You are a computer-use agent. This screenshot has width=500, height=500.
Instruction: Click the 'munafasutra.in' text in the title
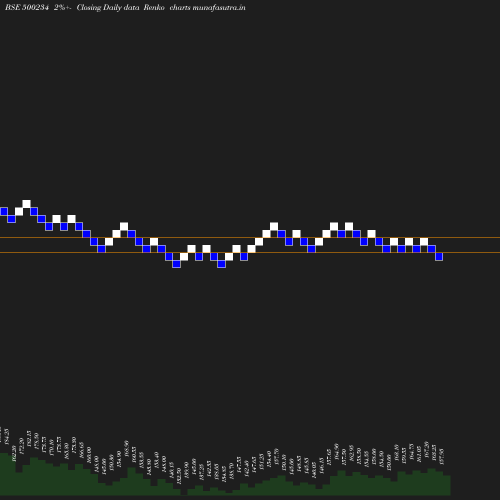click(x=219, y=7)
